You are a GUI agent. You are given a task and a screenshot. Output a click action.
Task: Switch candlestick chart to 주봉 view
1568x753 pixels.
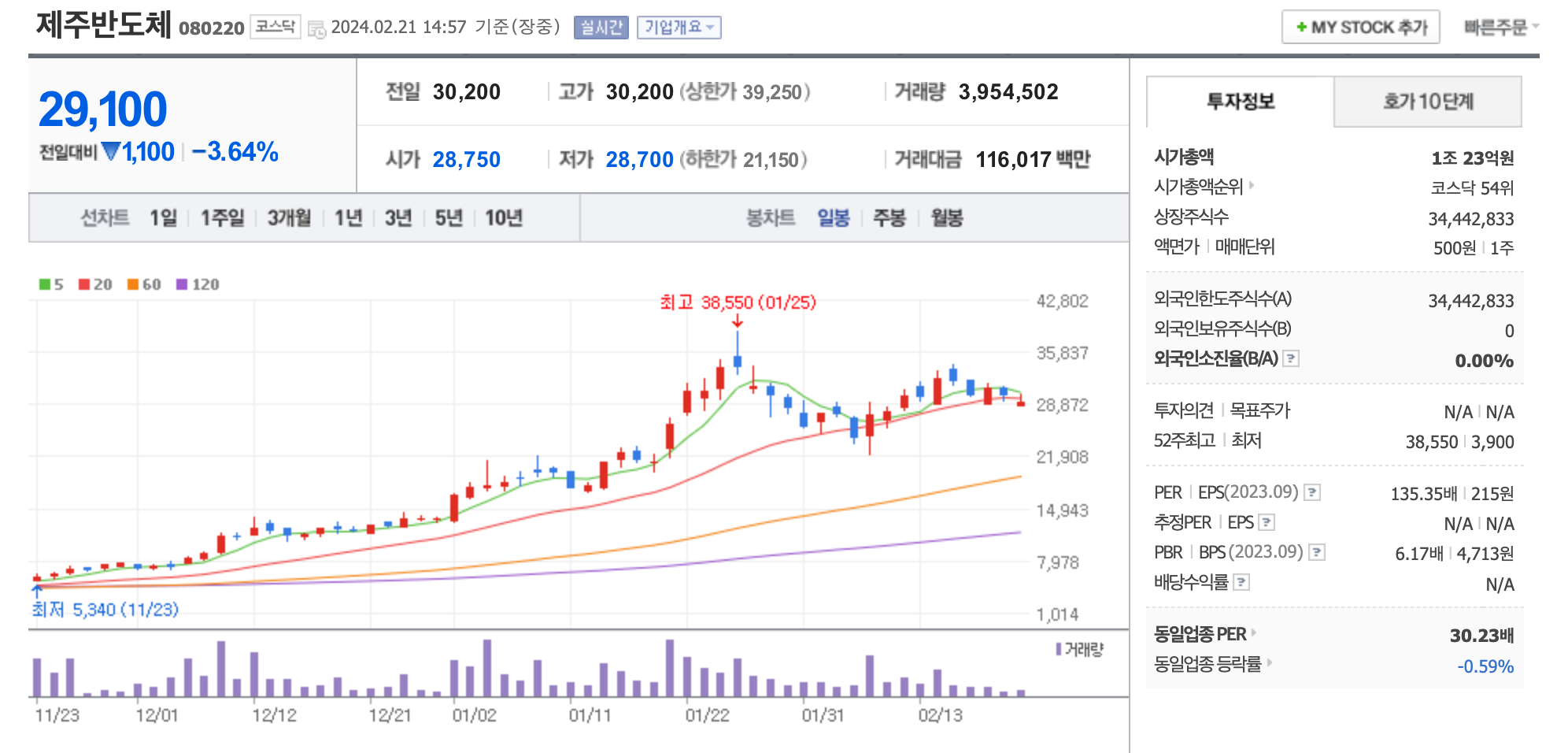pos(889,219)
